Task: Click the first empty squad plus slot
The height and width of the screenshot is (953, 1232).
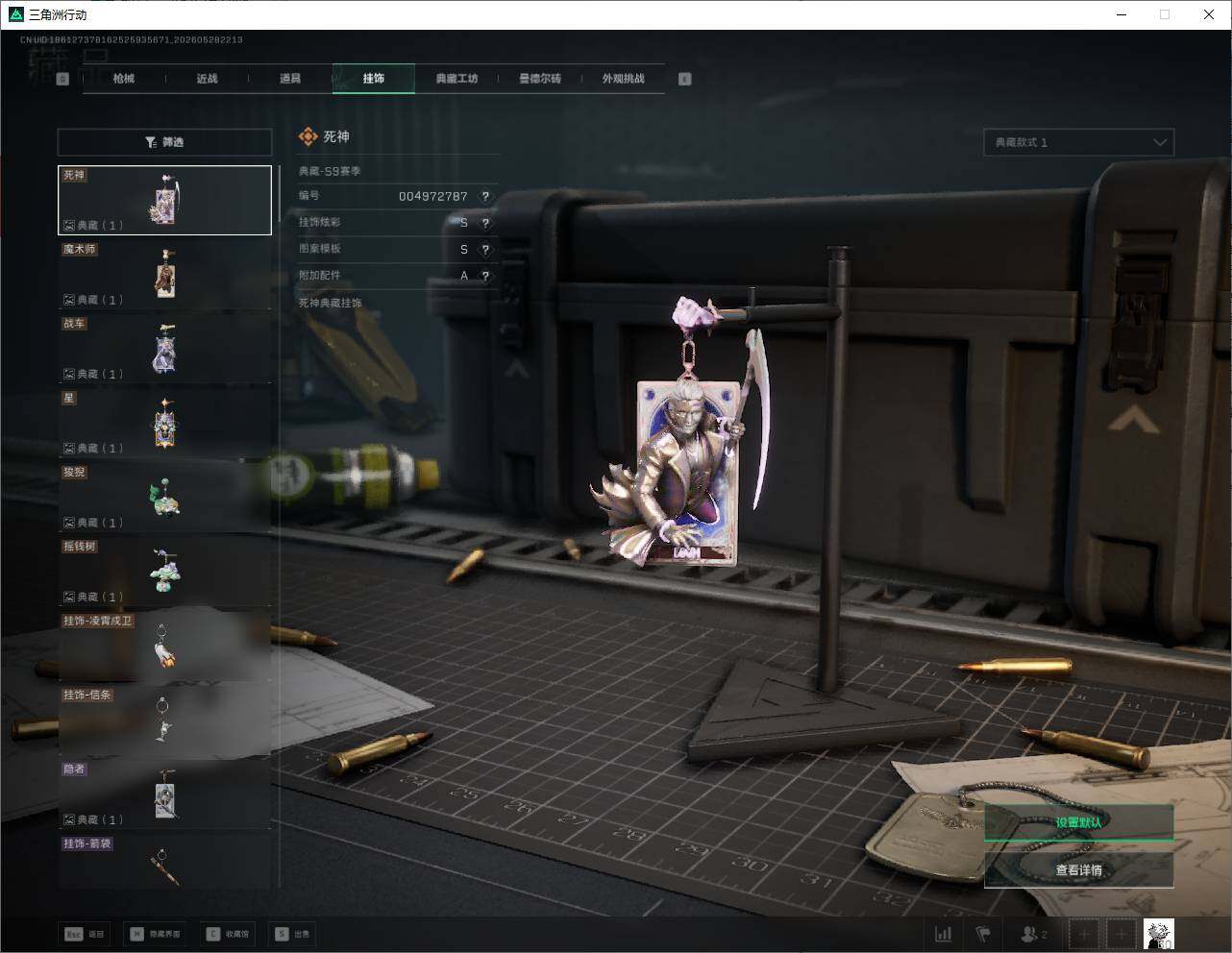Action: coord(1083,934)
